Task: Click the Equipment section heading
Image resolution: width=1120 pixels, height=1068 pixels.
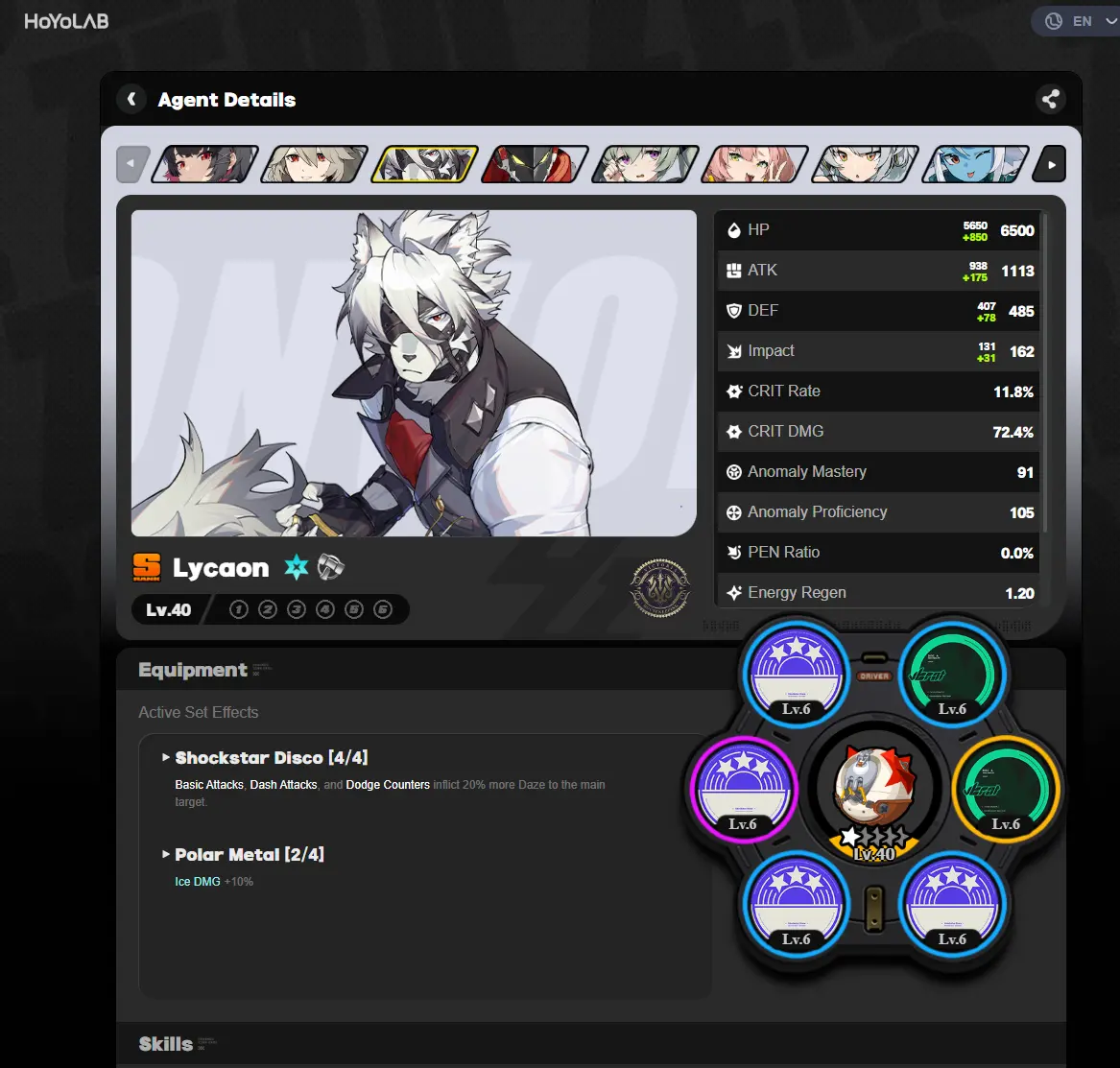Action: point(193,670)
